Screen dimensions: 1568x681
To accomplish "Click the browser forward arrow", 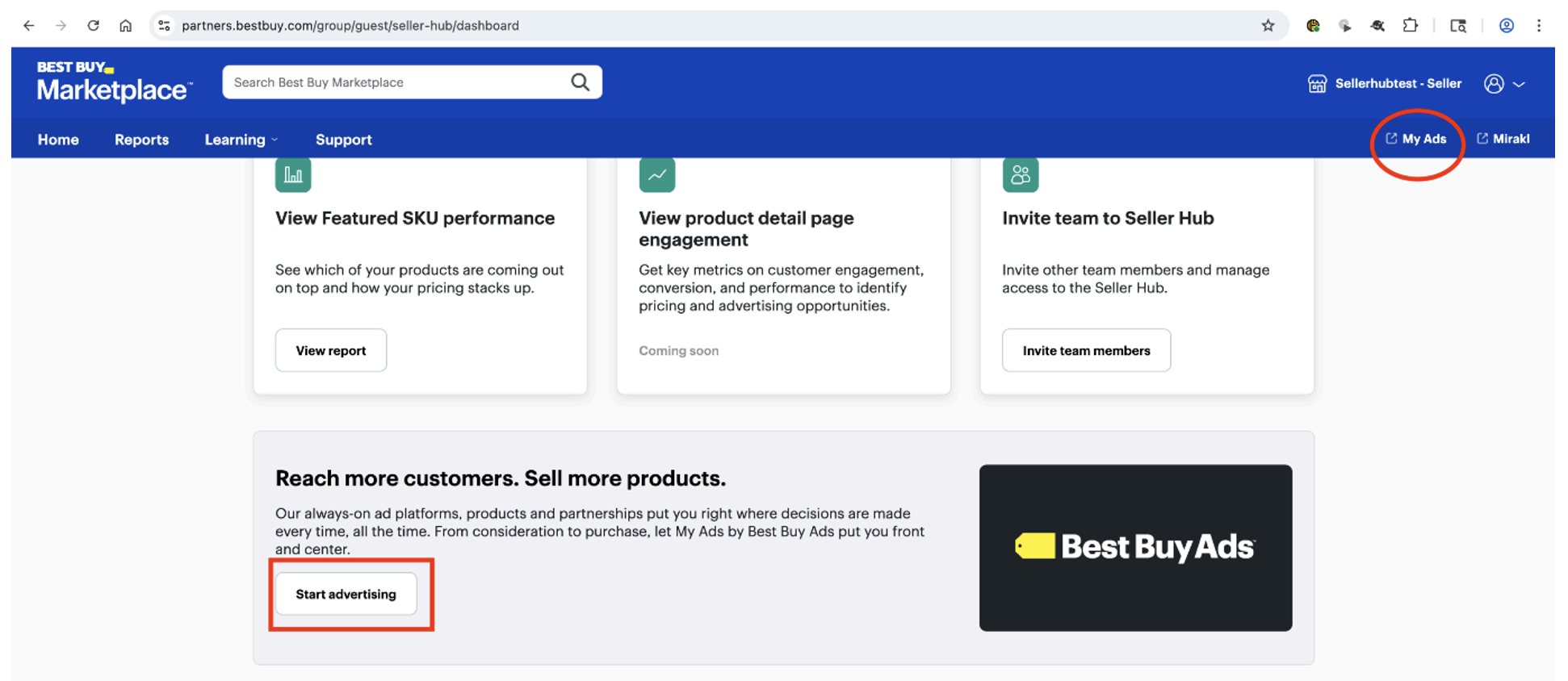I will click(61, 26).
